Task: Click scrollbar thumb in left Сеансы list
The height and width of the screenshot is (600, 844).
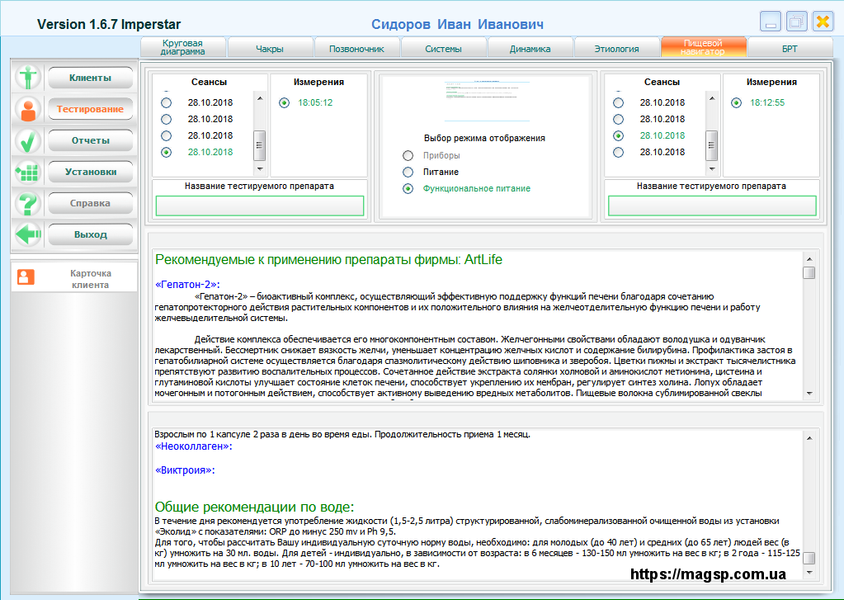Action: [x=259, y=145]
